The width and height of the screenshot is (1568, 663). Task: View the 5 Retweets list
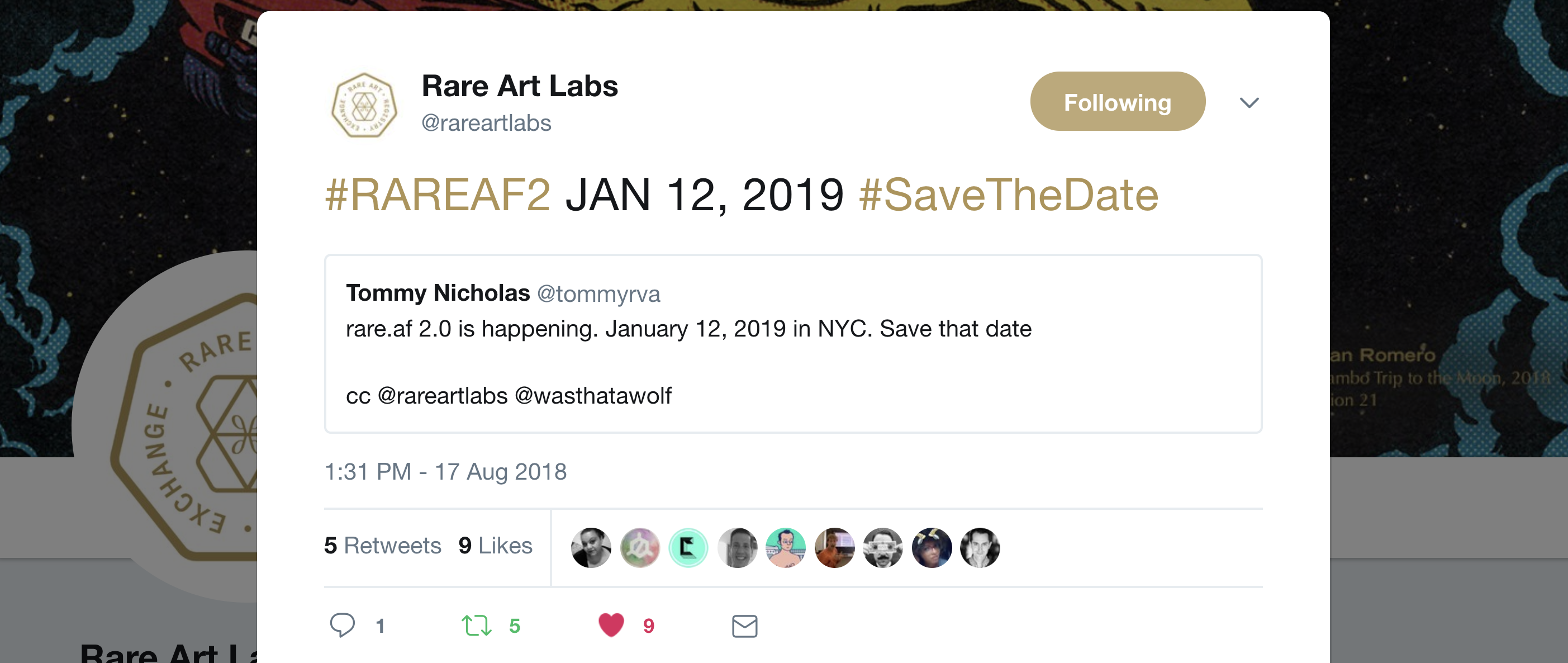pos(382,546)
